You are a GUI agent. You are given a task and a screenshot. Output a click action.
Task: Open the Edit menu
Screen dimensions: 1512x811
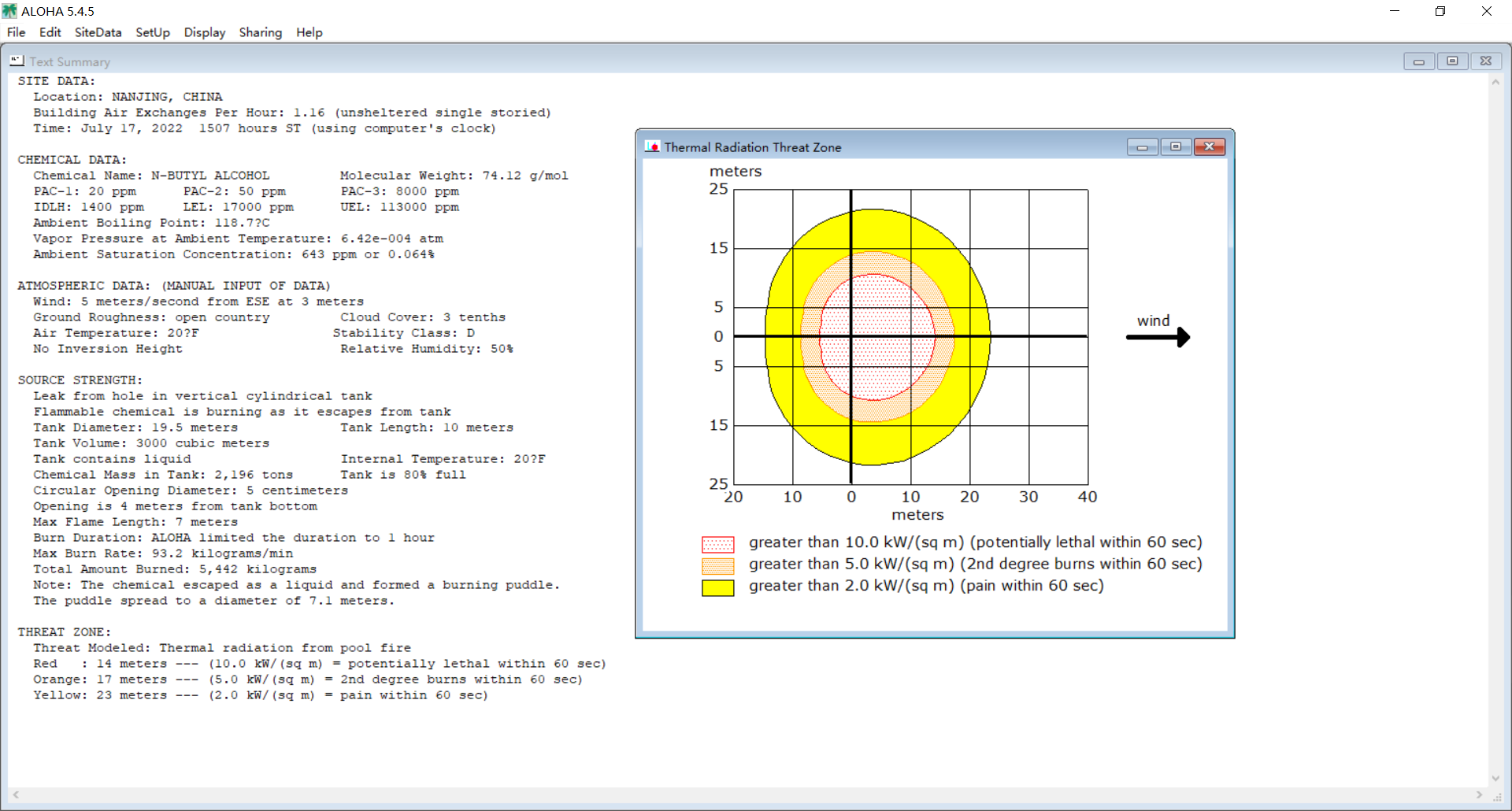pos(50,32)
